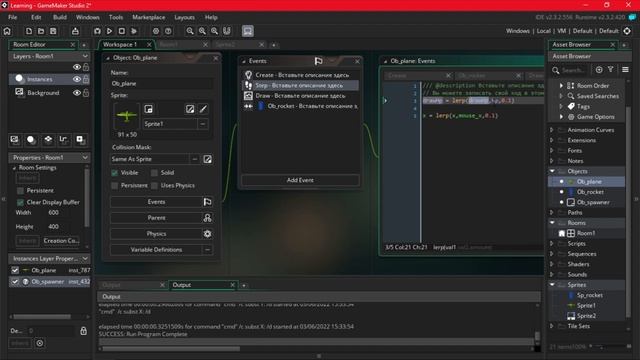Screen dimensions: 640x360
Task: Open the object's Events button
Action: [x=162, y=202]
